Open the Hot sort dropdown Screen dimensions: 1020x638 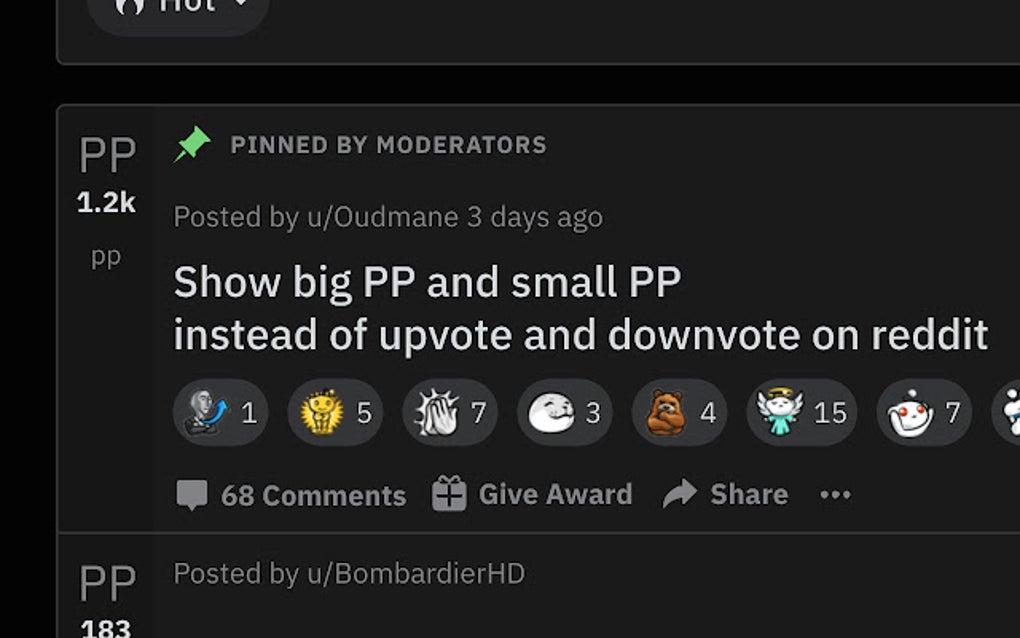(178, 10)
